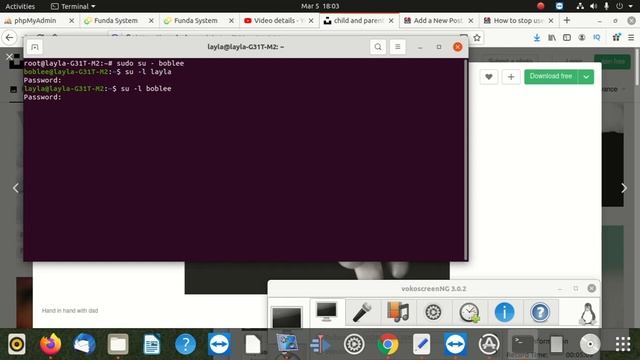Open a new browser tab

(567, 20)
